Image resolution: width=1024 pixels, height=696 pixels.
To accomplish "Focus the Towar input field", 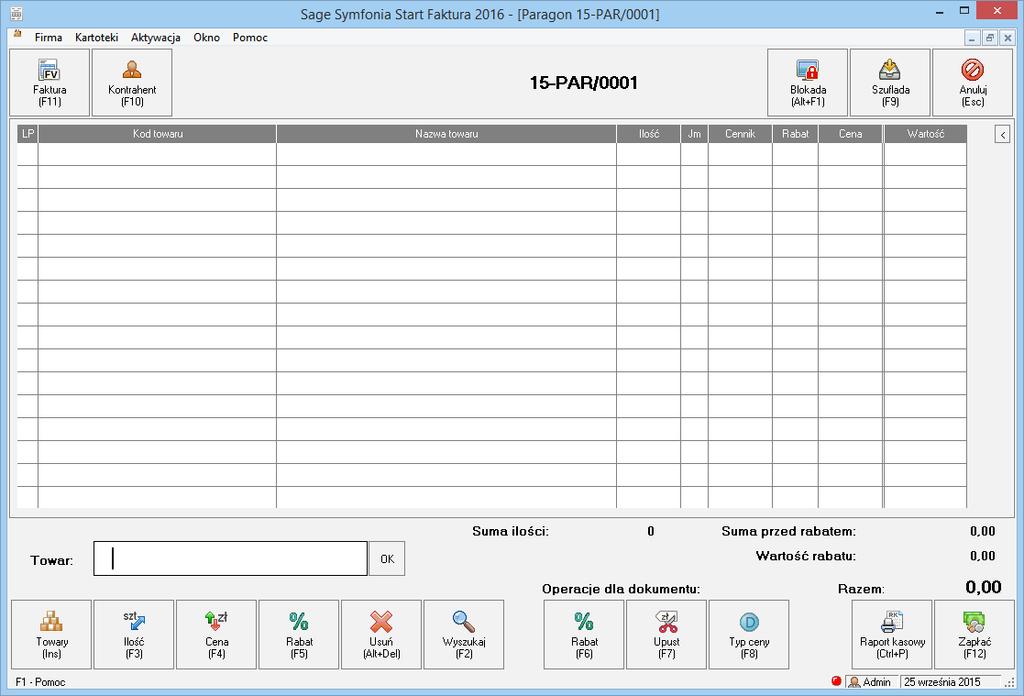I will 231,559.
